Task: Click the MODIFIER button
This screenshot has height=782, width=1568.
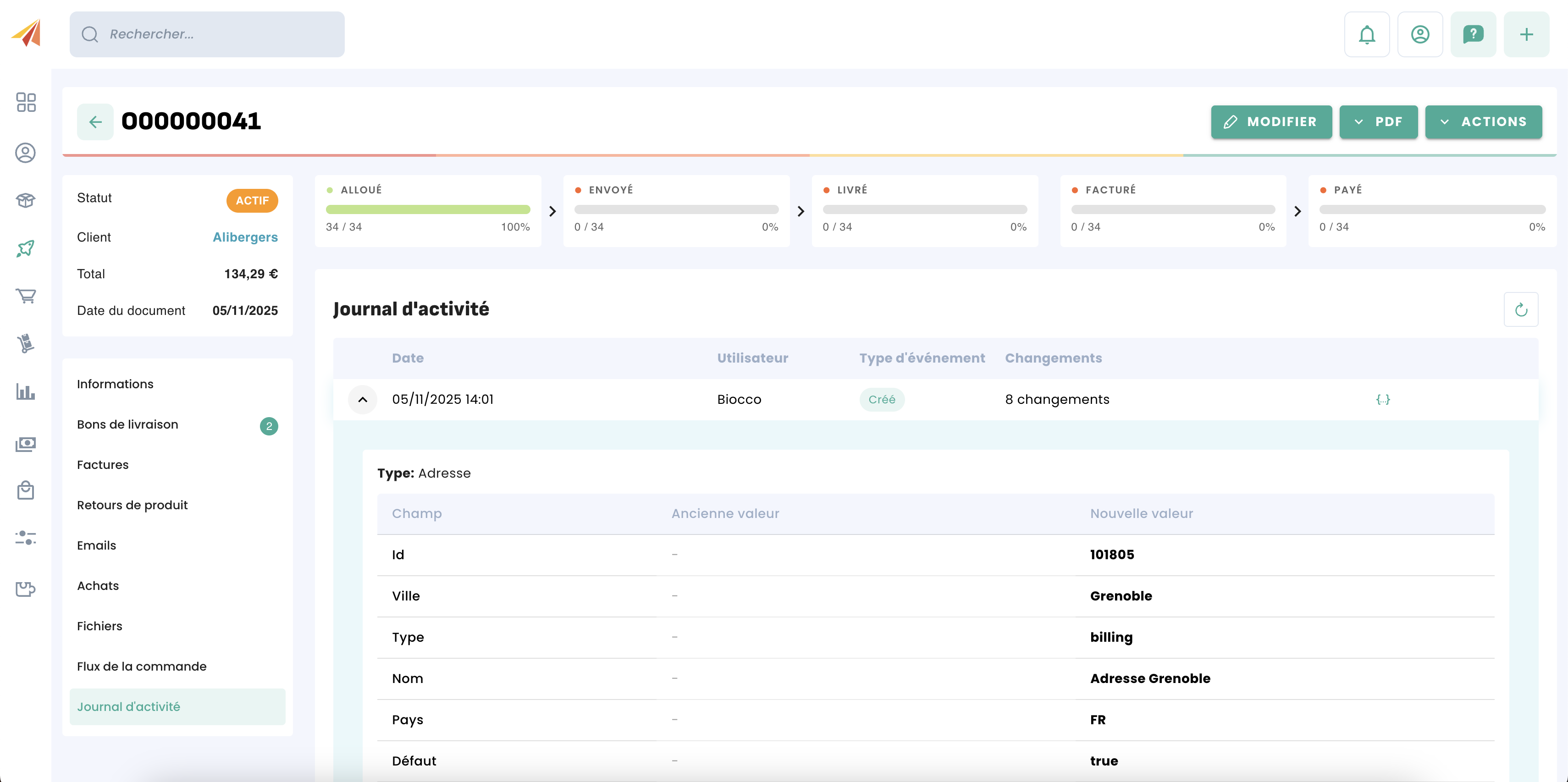Action: pyautogui.click(x=1271, y=122)
